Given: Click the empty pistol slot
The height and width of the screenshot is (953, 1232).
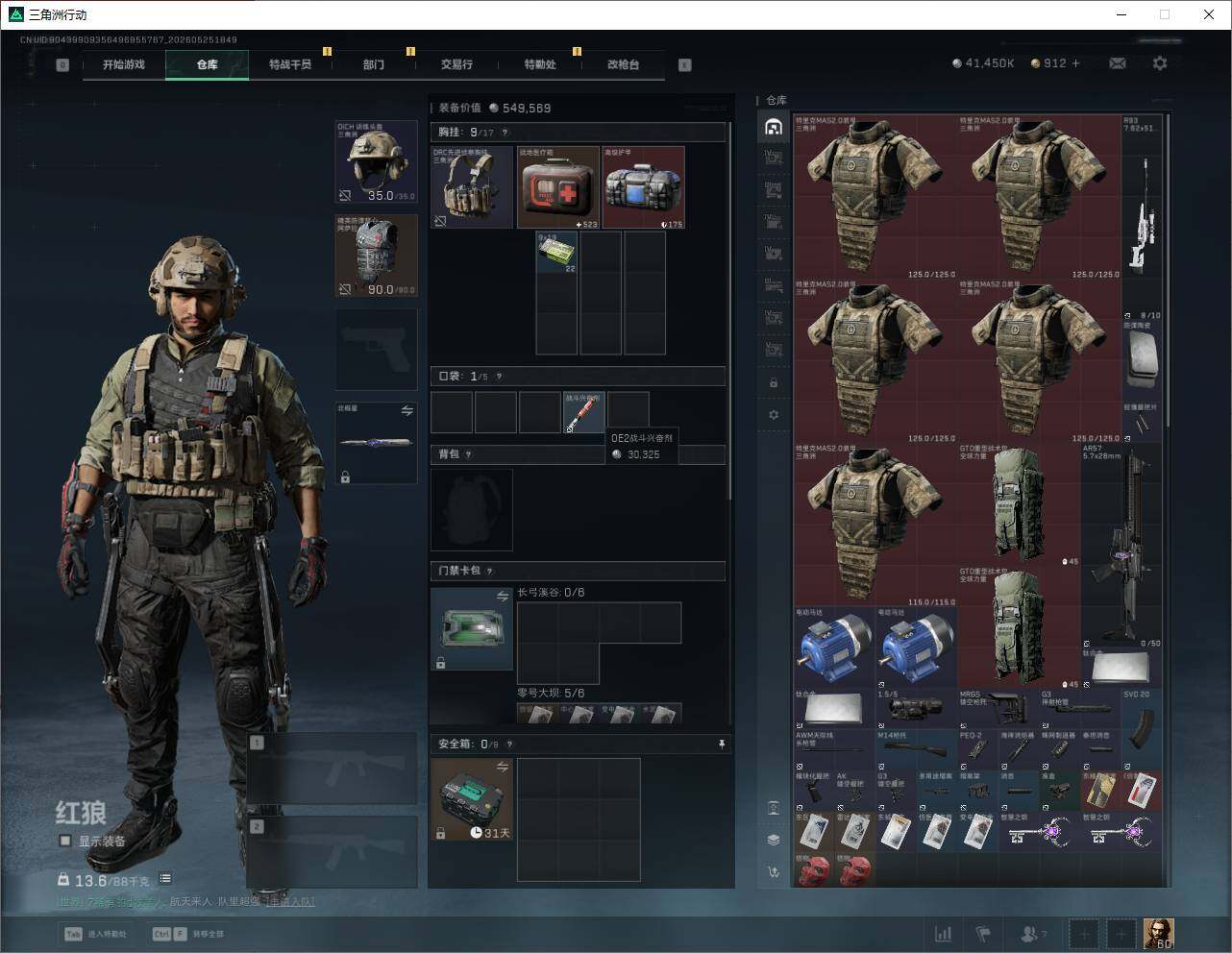Looking at the screenshot, I should pyautogui.click(x=377, y=350).
